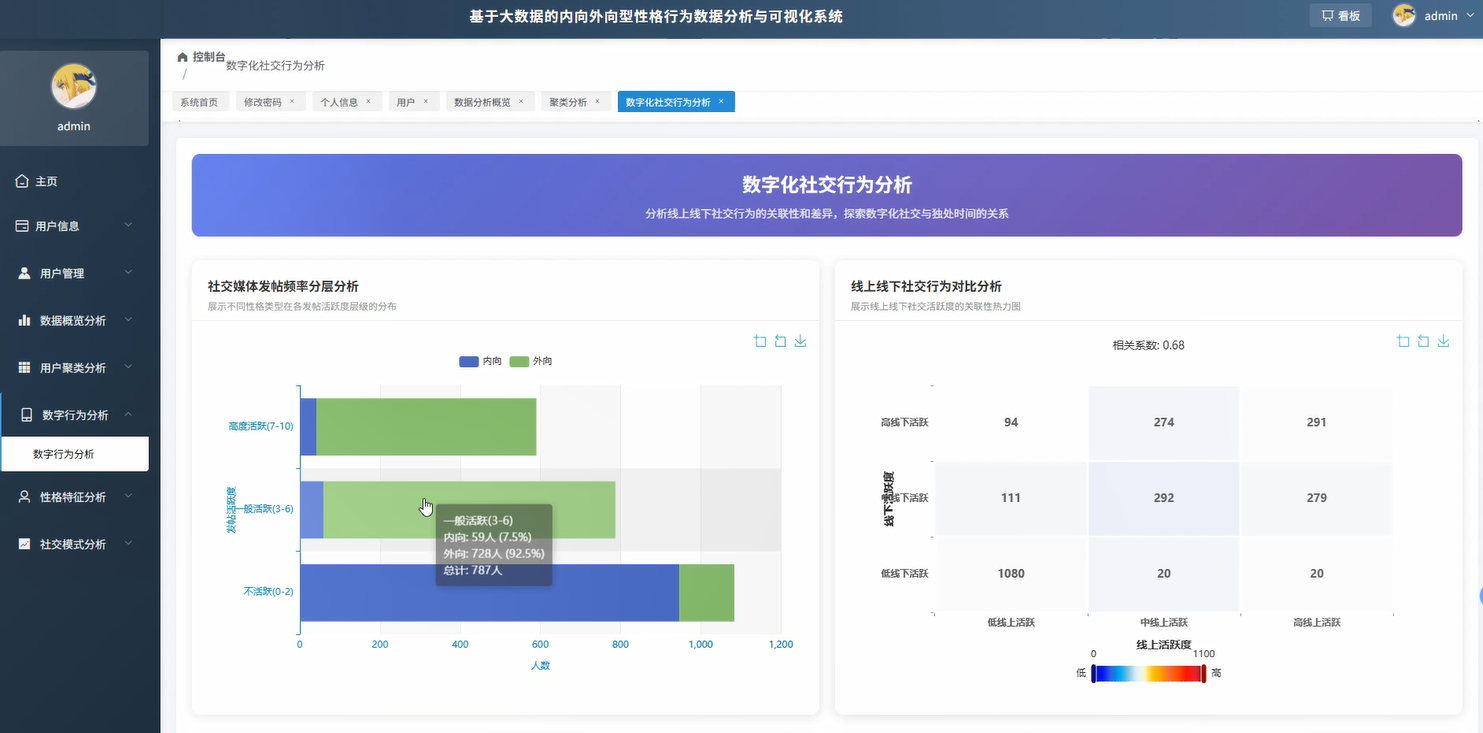Screen dimensions: 1483x733
Task: Click the heatmap cell showing 111
Action: (x=1011, y=498)
